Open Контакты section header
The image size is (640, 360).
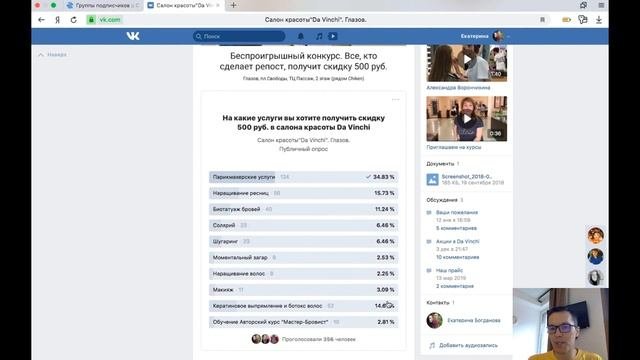tap(438, 302)
